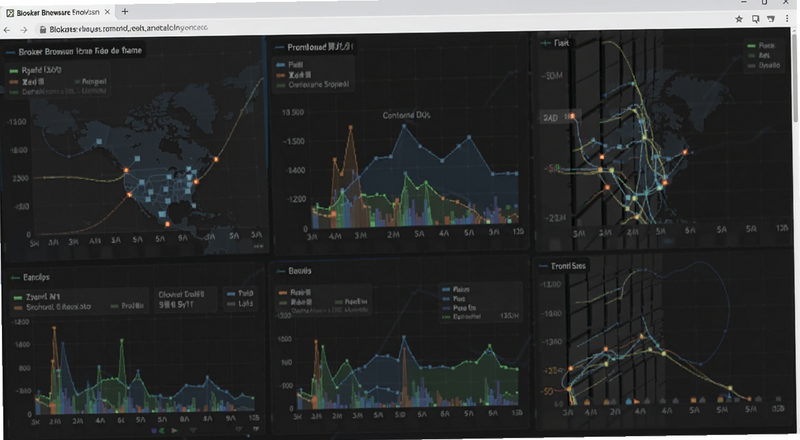Toggle green Zpanl N1 legend entry
Screen dimensions: 800x440
[x=37, y=297]
